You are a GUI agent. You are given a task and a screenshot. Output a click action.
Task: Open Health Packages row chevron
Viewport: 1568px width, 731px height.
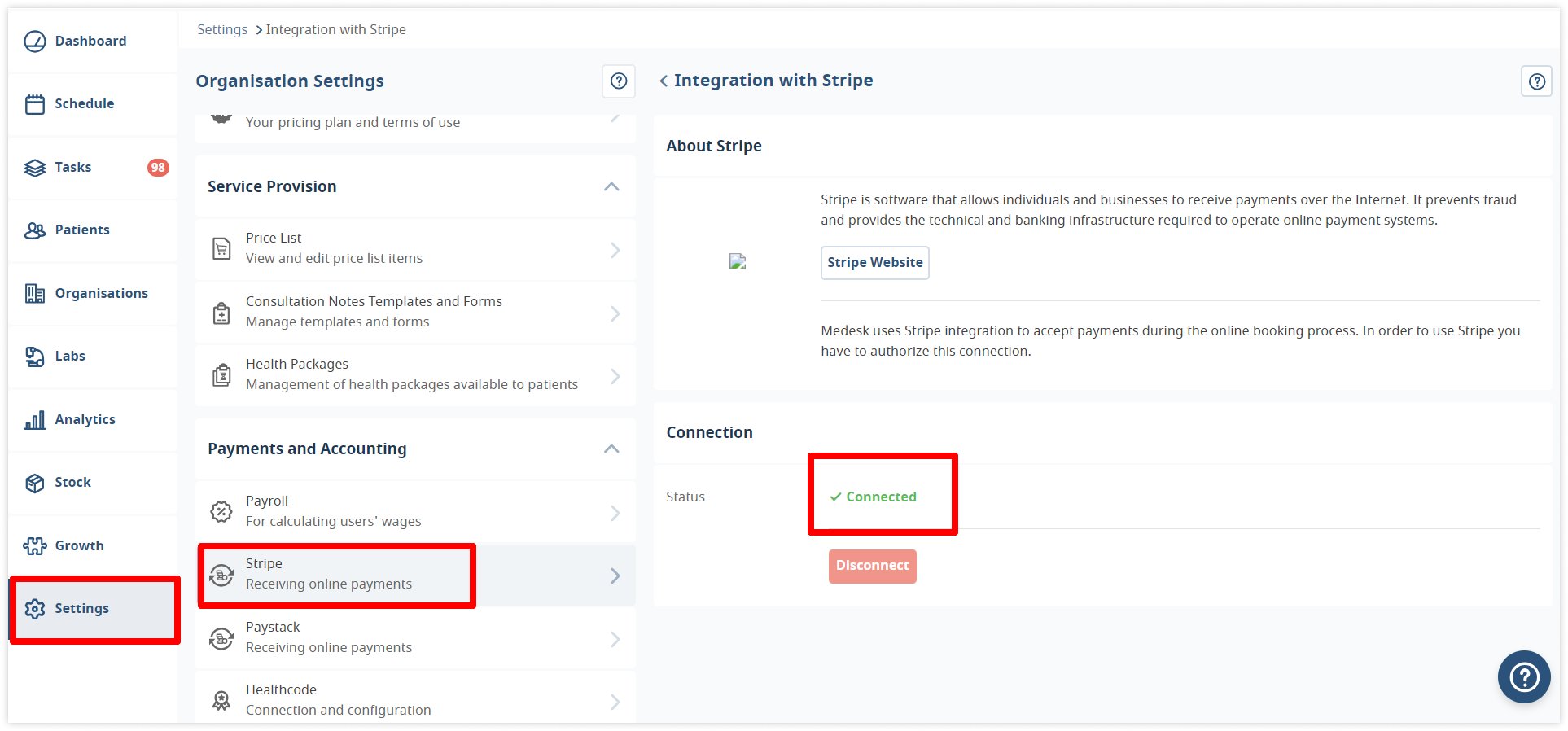point(615,376)
